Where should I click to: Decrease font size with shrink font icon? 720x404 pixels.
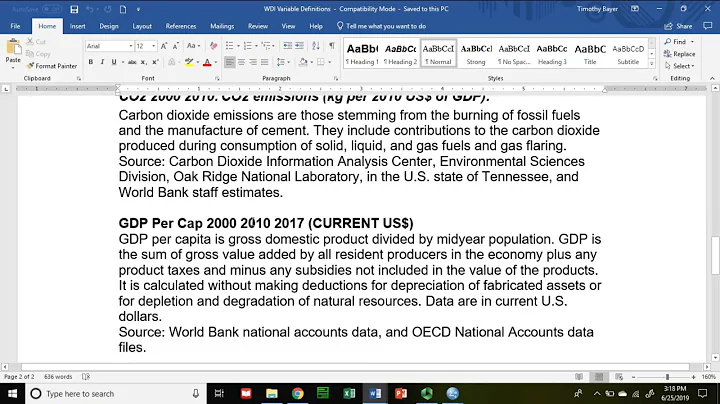pyautogui.click(x=175, y=46)
